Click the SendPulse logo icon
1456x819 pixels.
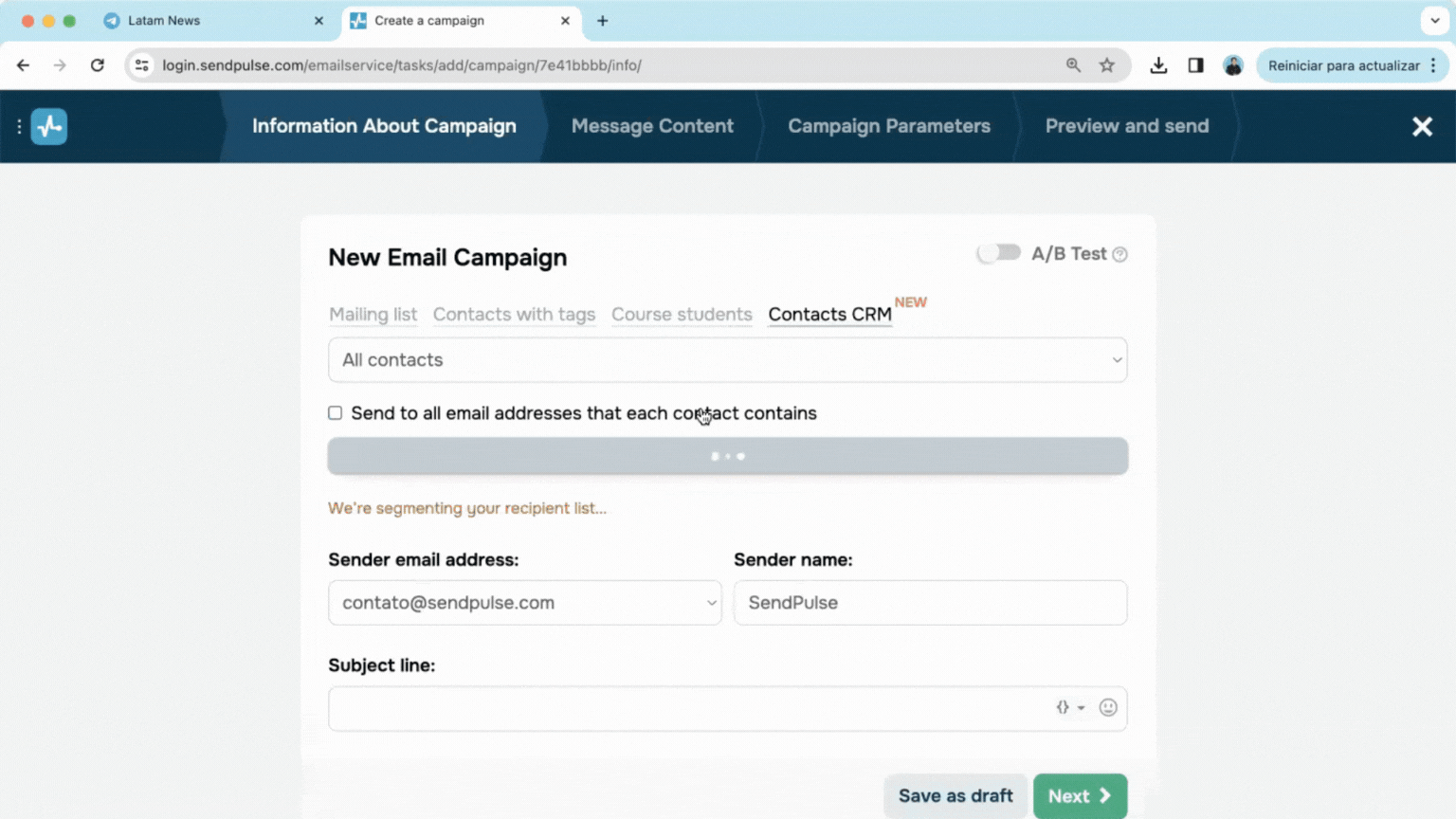pyautogui.click(x=49, y=126)
